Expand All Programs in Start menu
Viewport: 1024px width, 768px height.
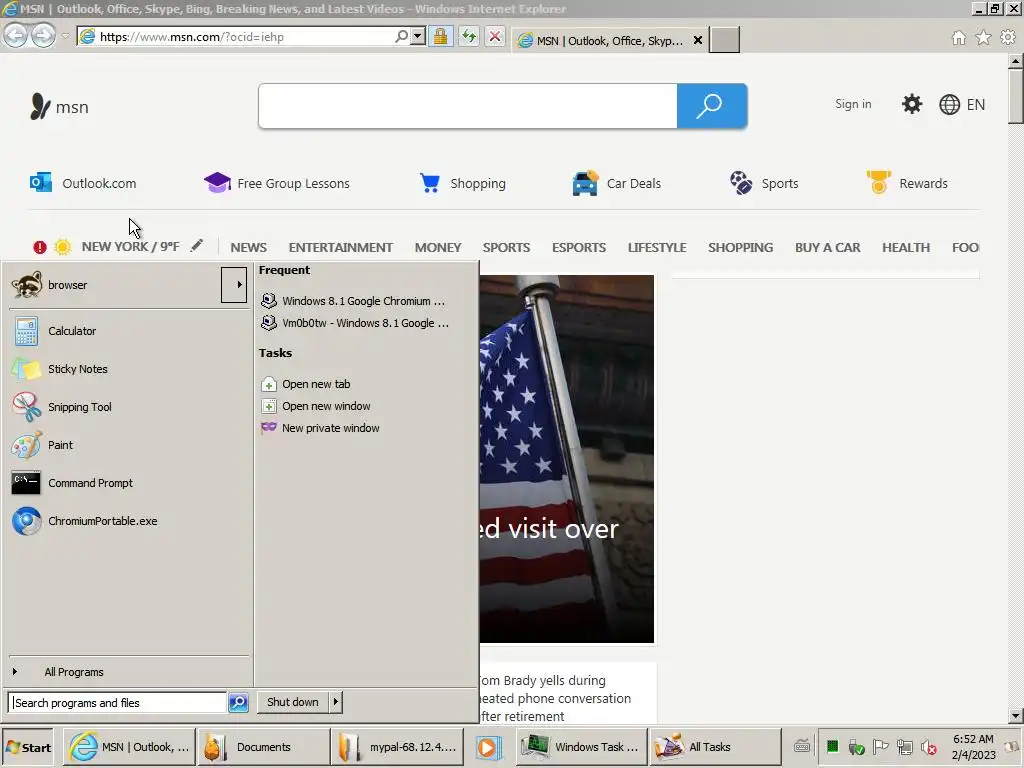(x=129, y=672)
